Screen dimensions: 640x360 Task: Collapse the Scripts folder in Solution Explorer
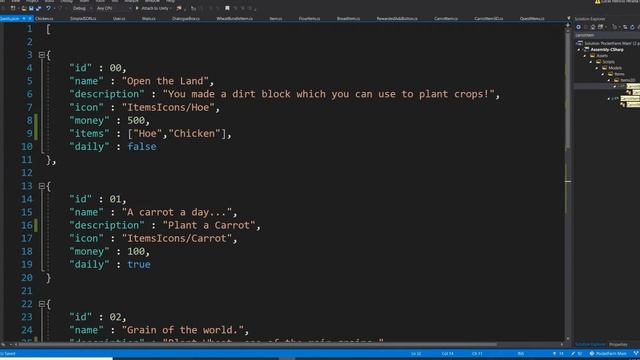click(x=591, y=62)
